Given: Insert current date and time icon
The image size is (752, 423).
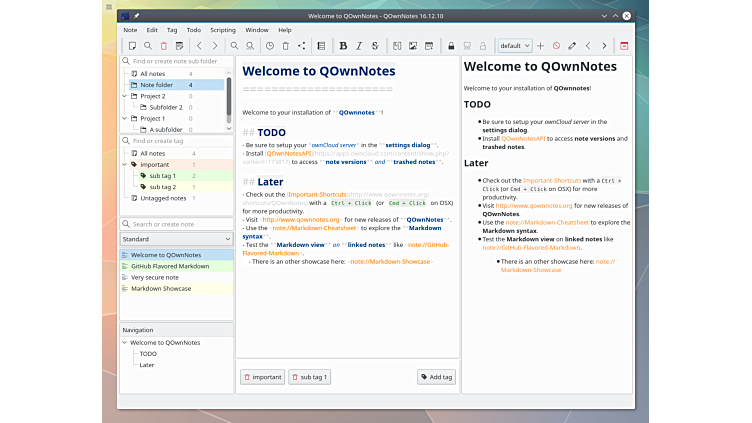Looking at the screenshot, I should [429, 46].
